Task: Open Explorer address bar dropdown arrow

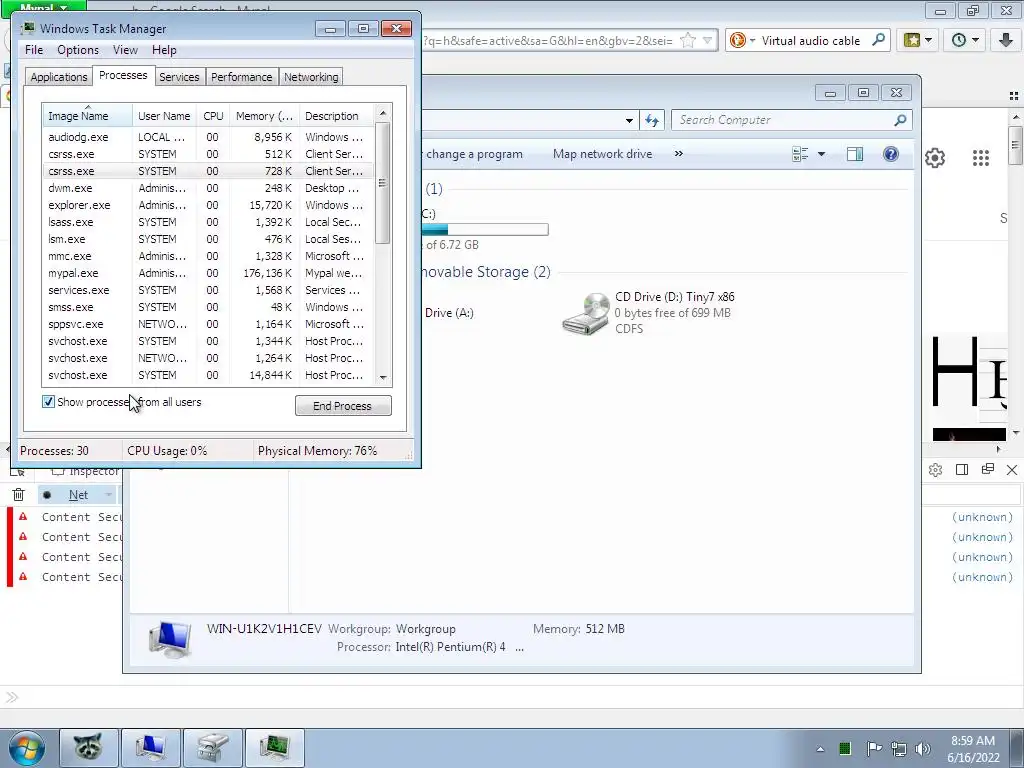Action: [x=629, y=121]
